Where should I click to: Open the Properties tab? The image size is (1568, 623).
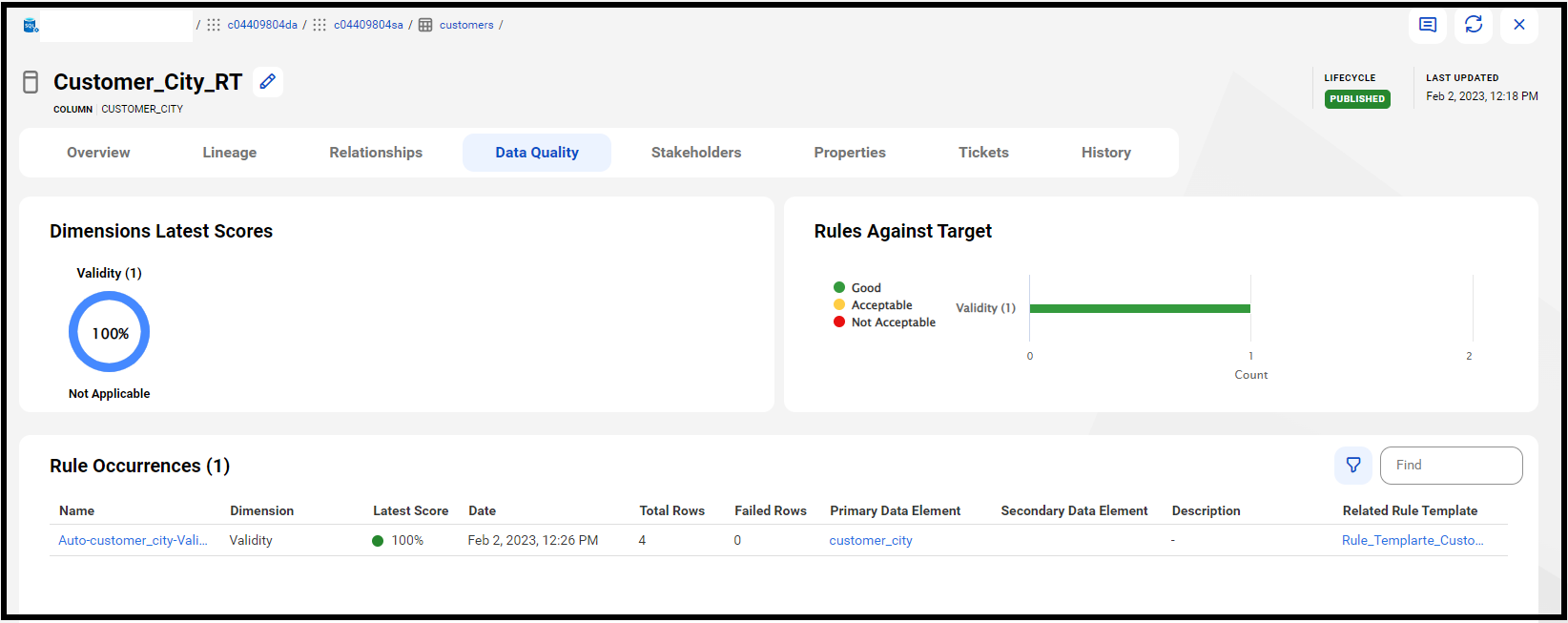[x=850, y=153]
